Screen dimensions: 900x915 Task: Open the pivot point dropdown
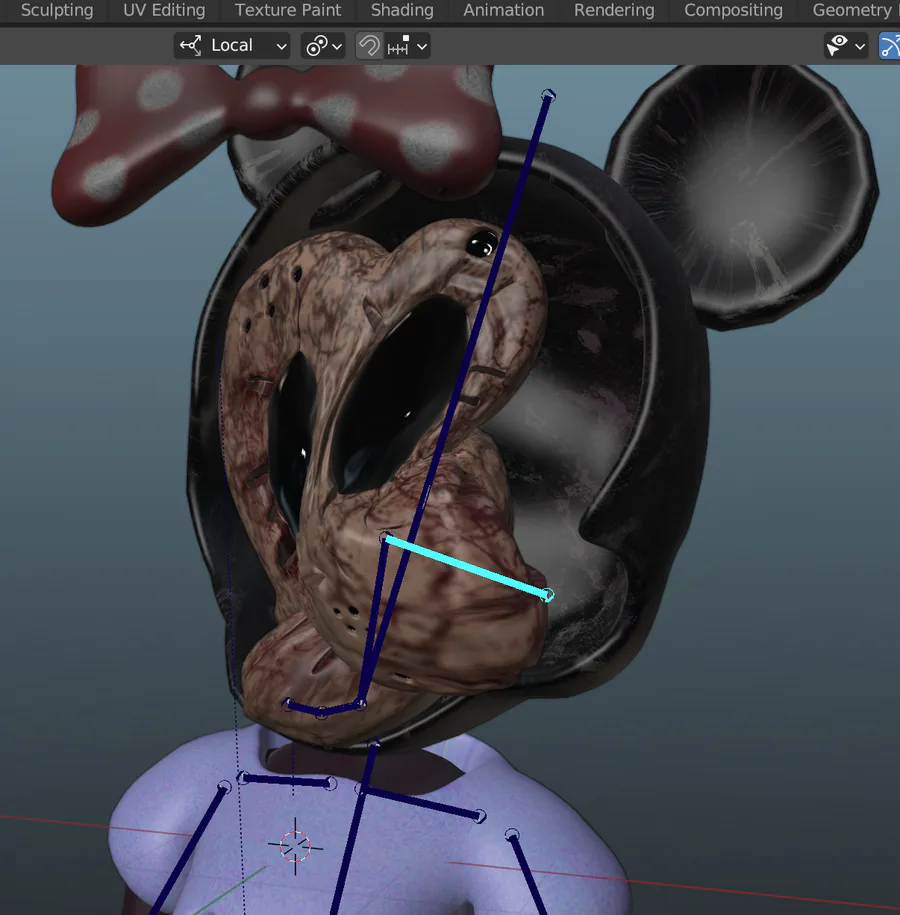(323, 46)
